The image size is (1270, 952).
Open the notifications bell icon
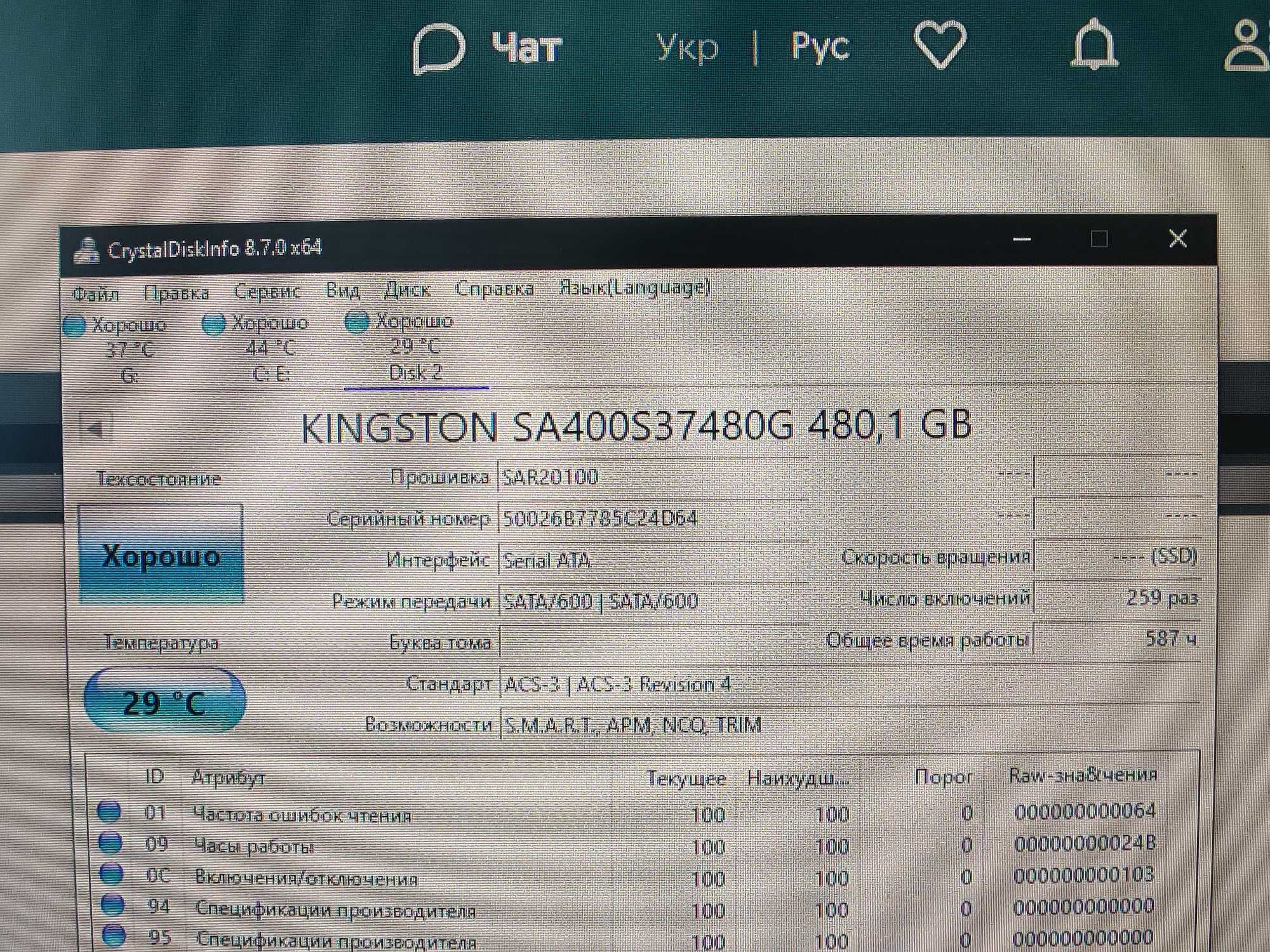click(1093, 44)
